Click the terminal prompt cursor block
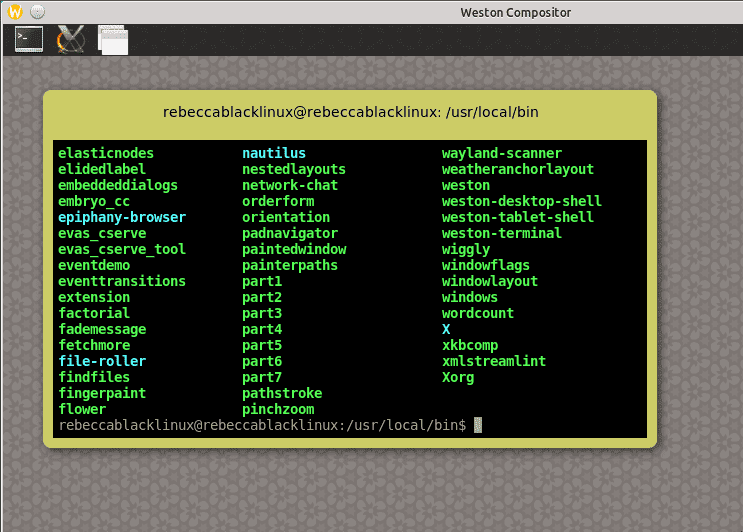This screenshot has height=532, width=743. coord(478,425)
